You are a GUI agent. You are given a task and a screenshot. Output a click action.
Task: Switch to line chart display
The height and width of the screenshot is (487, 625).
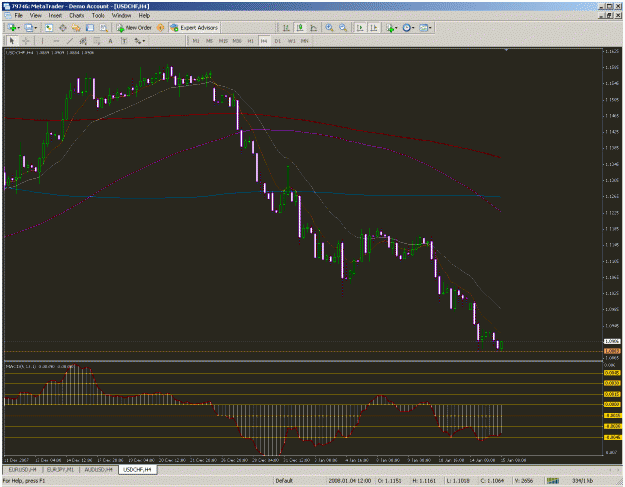313,27
